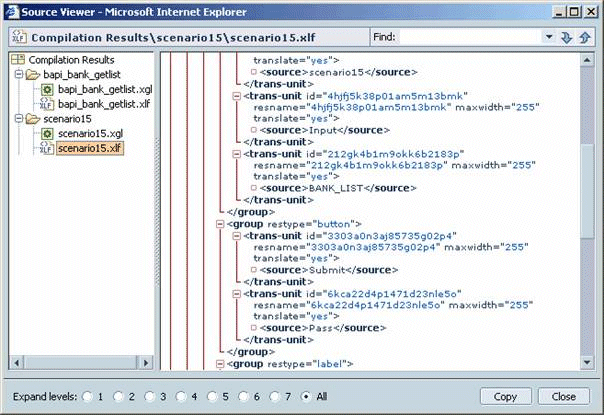Viewport: 604px width, 415px height.
Task: Click the source Pass leaf marker
Action: pos(253,328)
